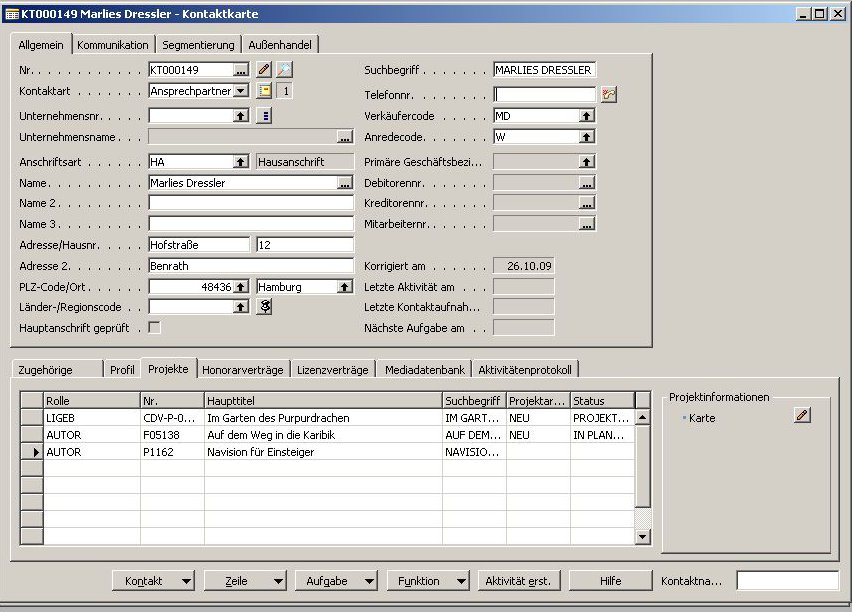
Task: Open the Zeile menu button
Action: coord(245,580)
